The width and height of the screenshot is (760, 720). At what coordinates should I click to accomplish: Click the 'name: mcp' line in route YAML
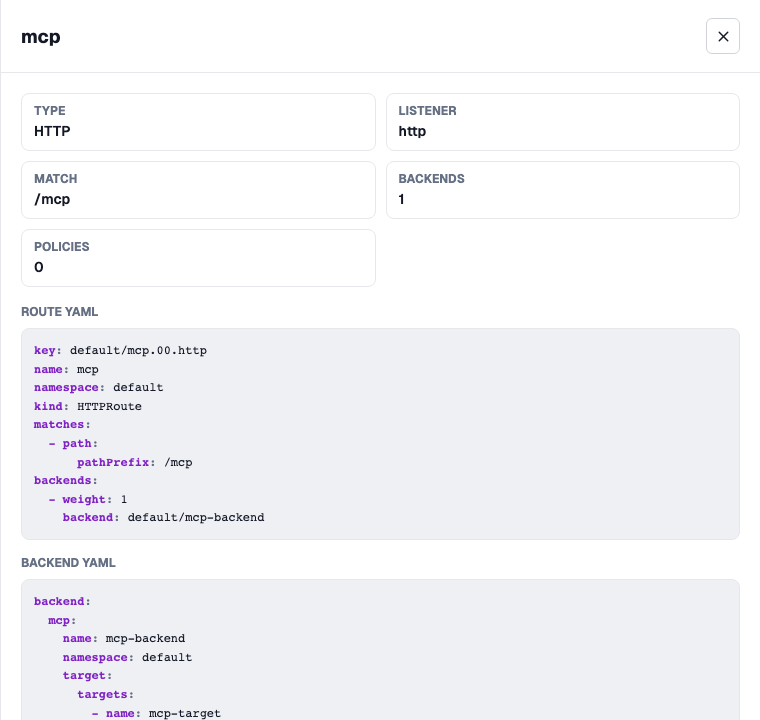click(66, 369)
